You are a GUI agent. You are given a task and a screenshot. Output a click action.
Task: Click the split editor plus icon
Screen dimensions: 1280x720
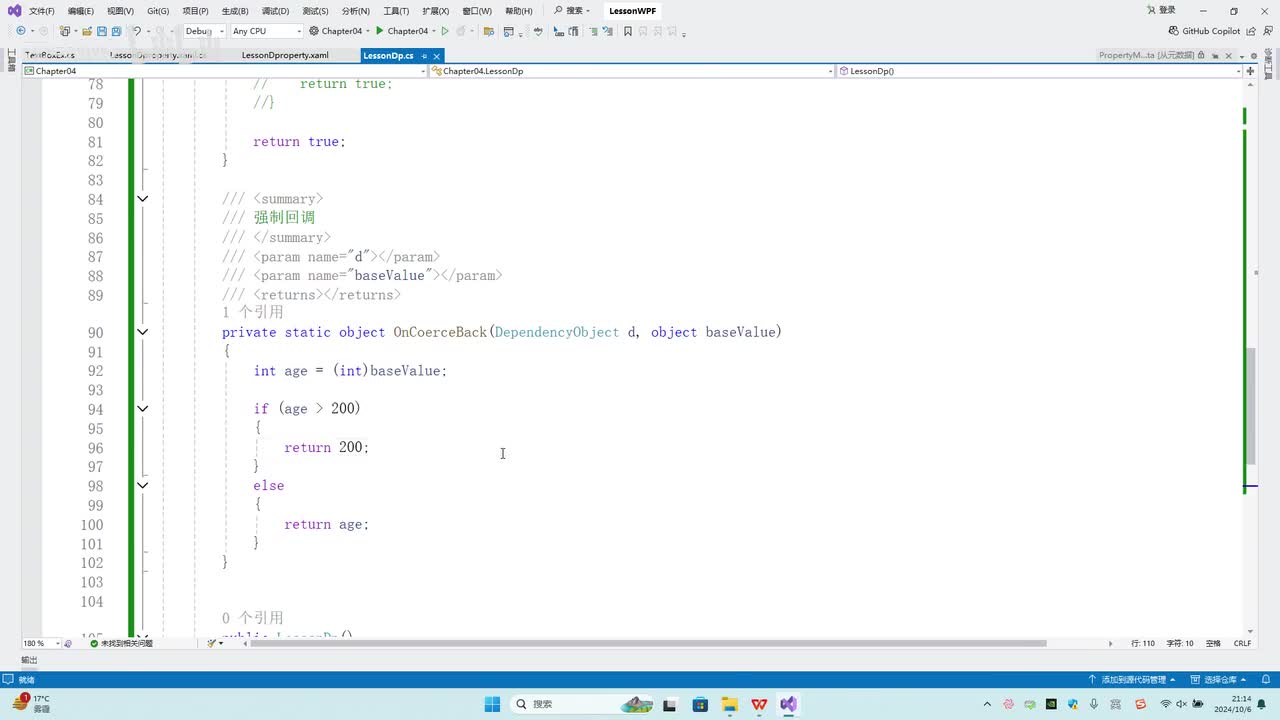[1252, 71]
